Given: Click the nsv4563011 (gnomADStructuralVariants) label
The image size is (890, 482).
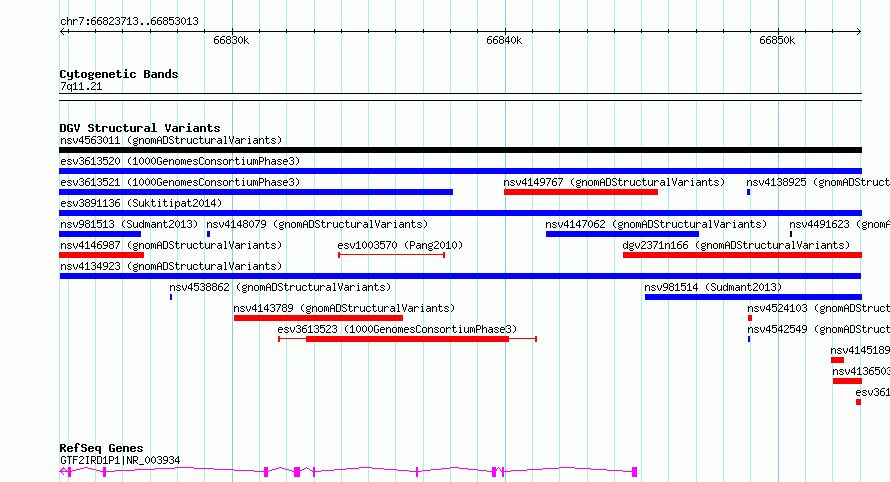Looking at the screenshot, I should [171, 140].
